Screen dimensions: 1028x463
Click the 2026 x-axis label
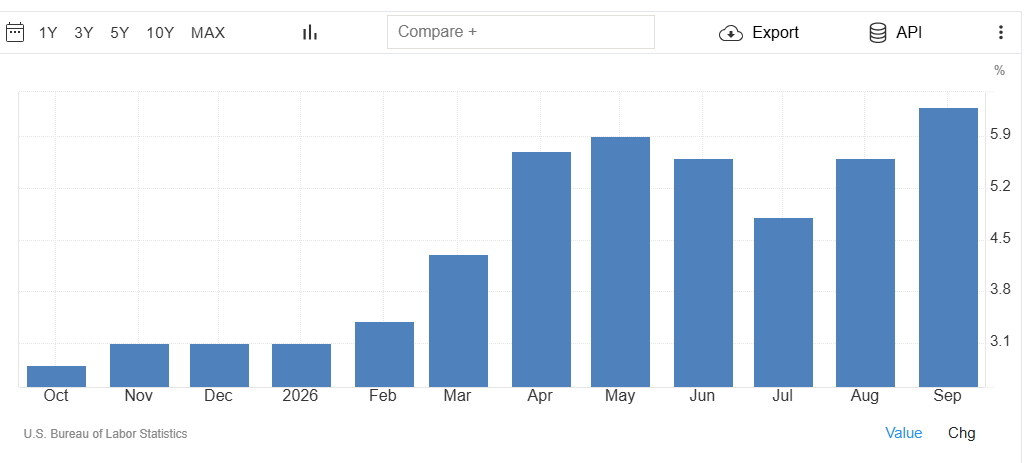click(x=300, y=396)
